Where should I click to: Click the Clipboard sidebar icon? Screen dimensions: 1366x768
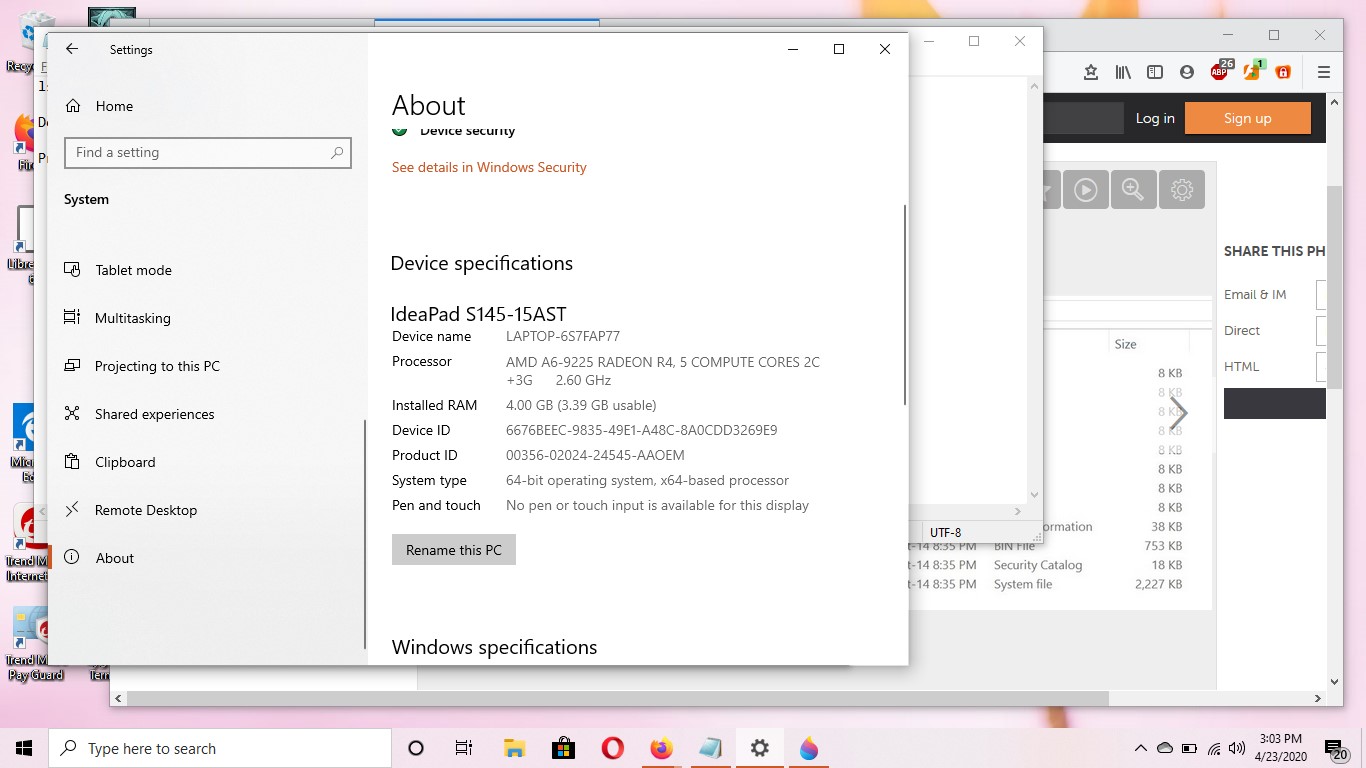[72, 462]
